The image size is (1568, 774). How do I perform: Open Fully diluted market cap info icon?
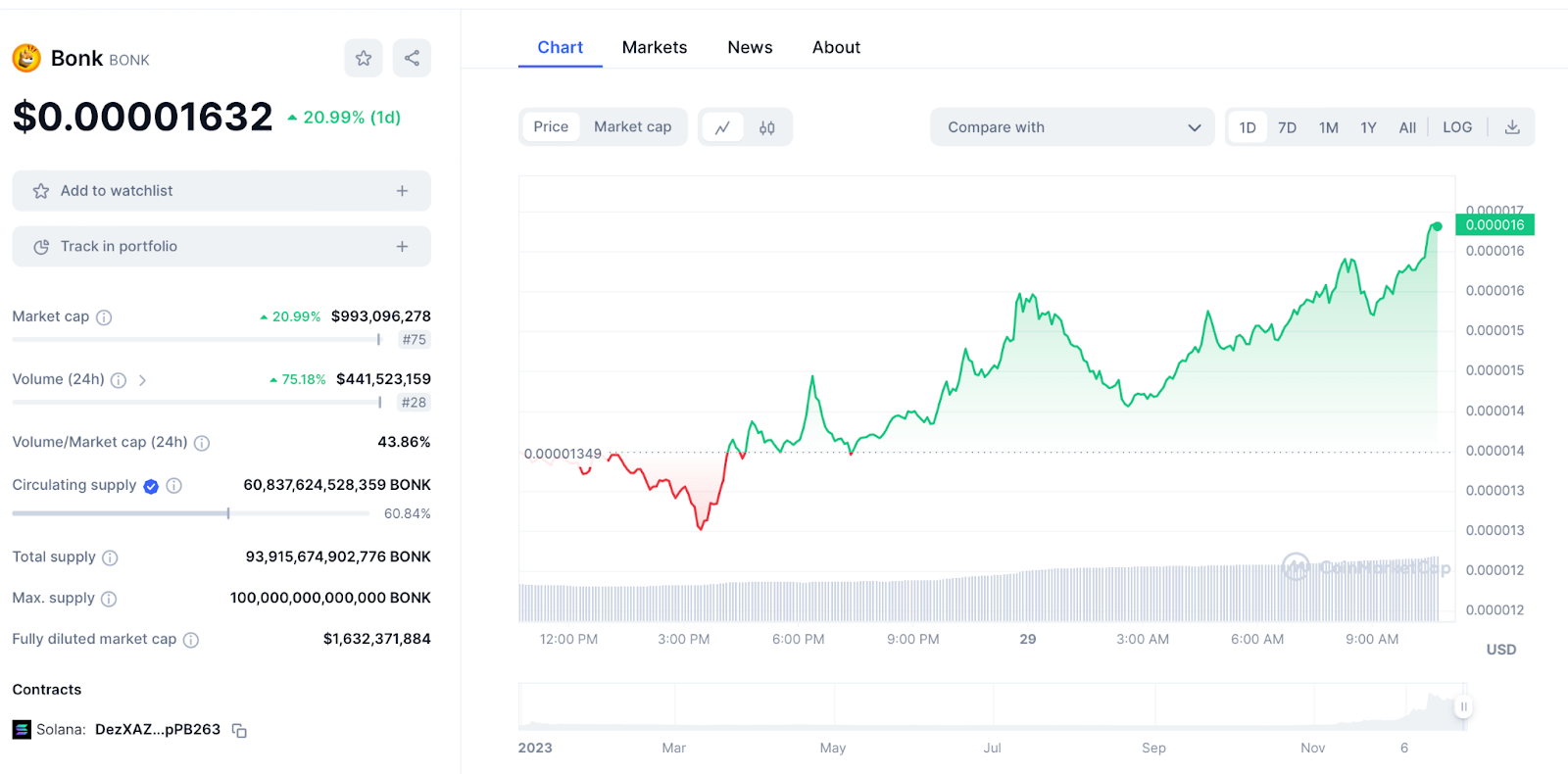(191, 640)
